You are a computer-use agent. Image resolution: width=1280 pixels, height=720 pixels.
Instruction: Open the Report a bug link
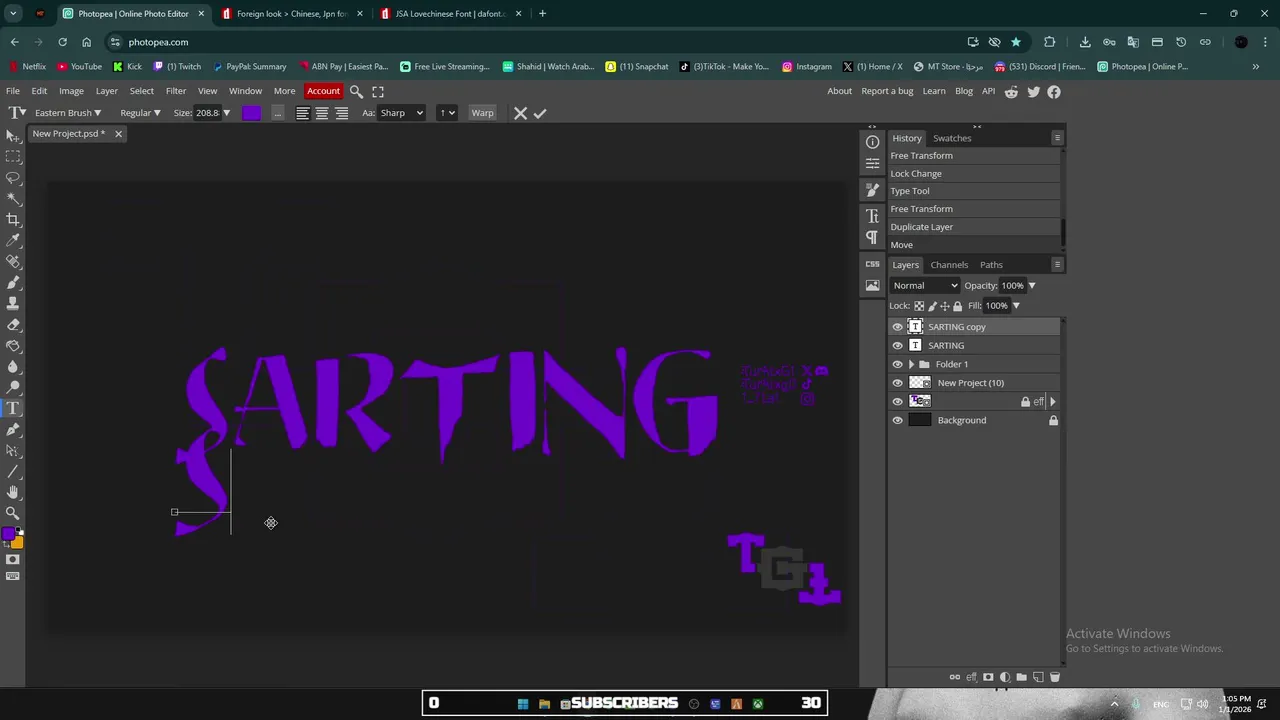[x=887, y=91]
